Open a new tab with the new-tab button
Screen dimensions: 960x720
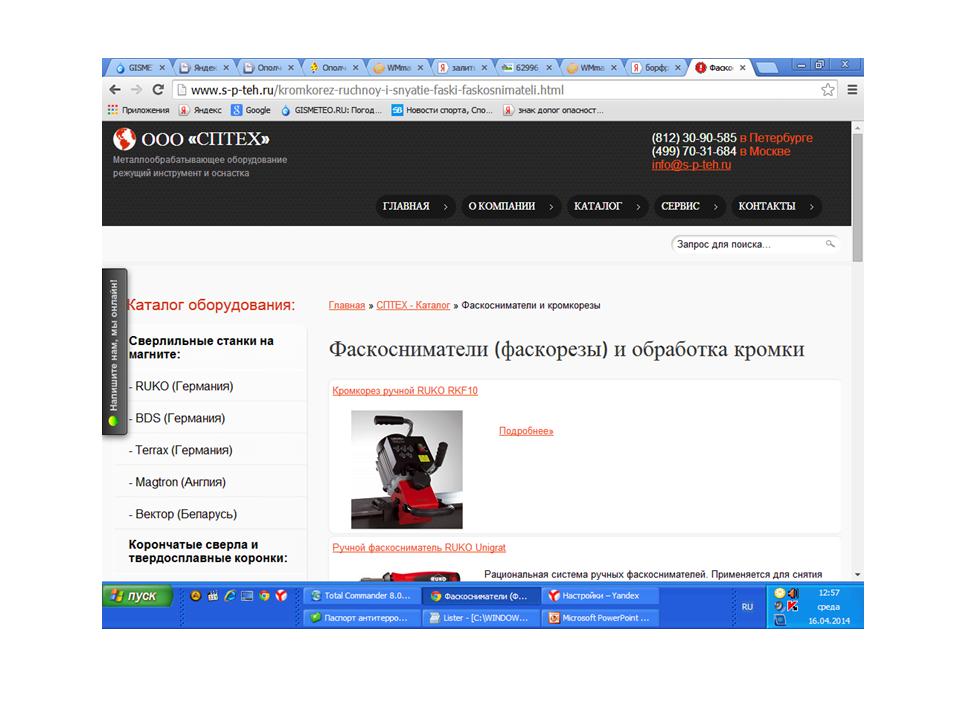(767, 67)
